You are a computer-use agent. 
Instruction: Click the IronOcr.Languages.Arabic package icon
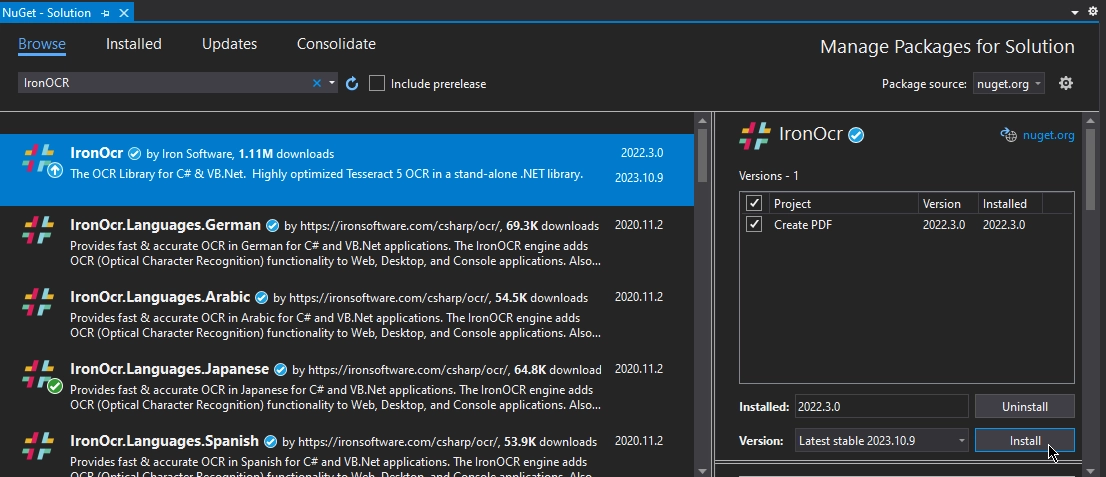(x=39, y=303)
